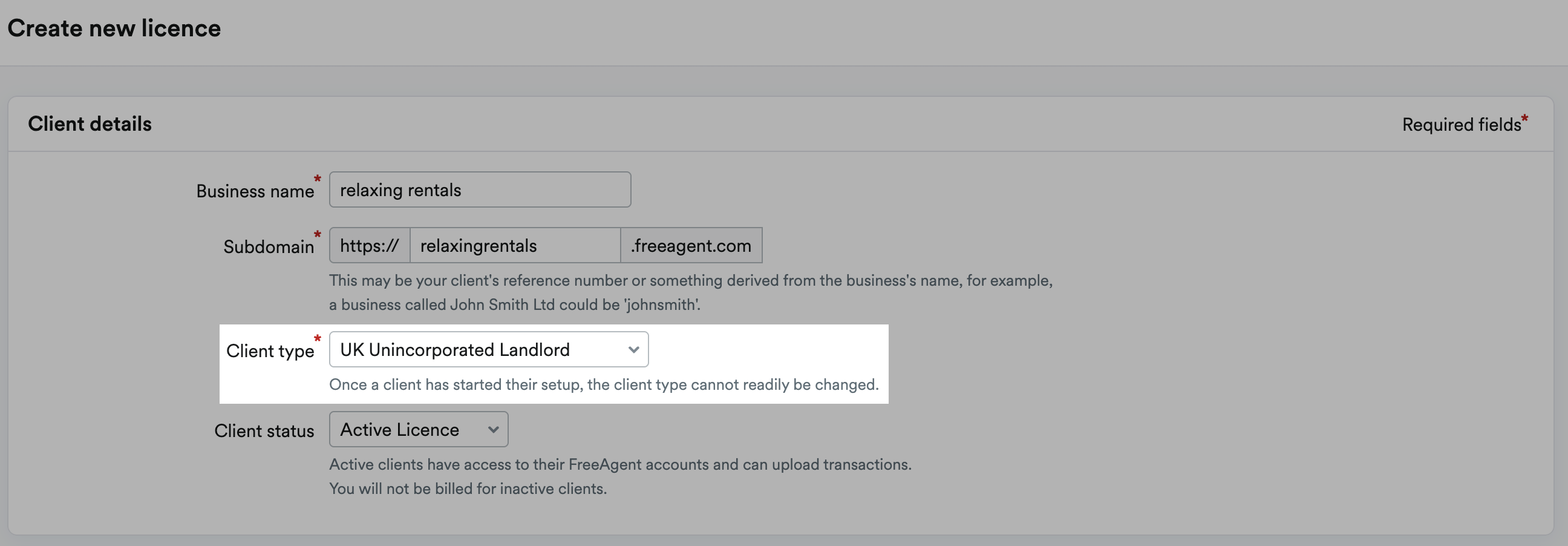This screenshot has height=546, width=1568.
Task: Open the Client status dropdown
Action: point(419,429)
